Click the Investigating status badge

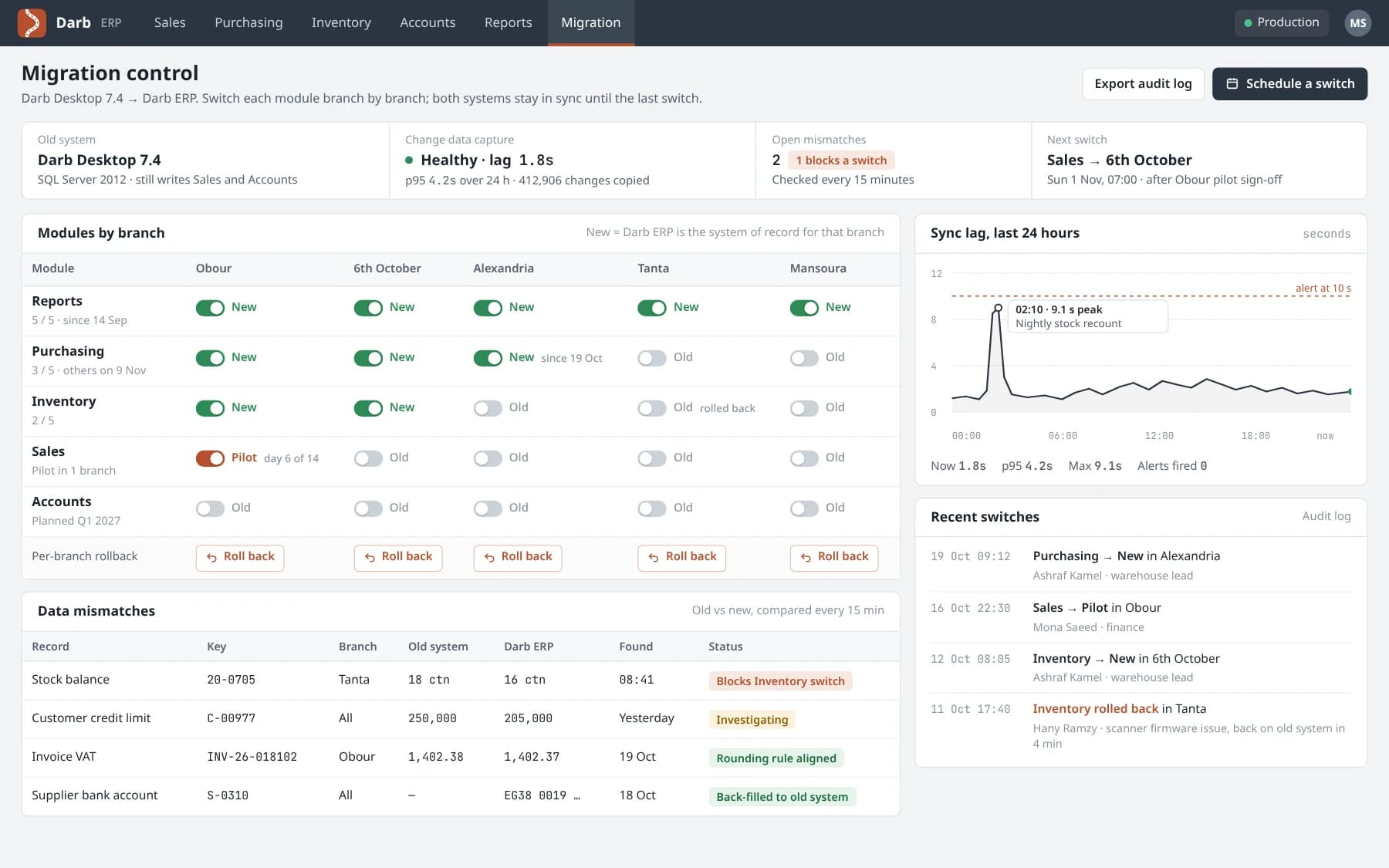click(752, 720)
